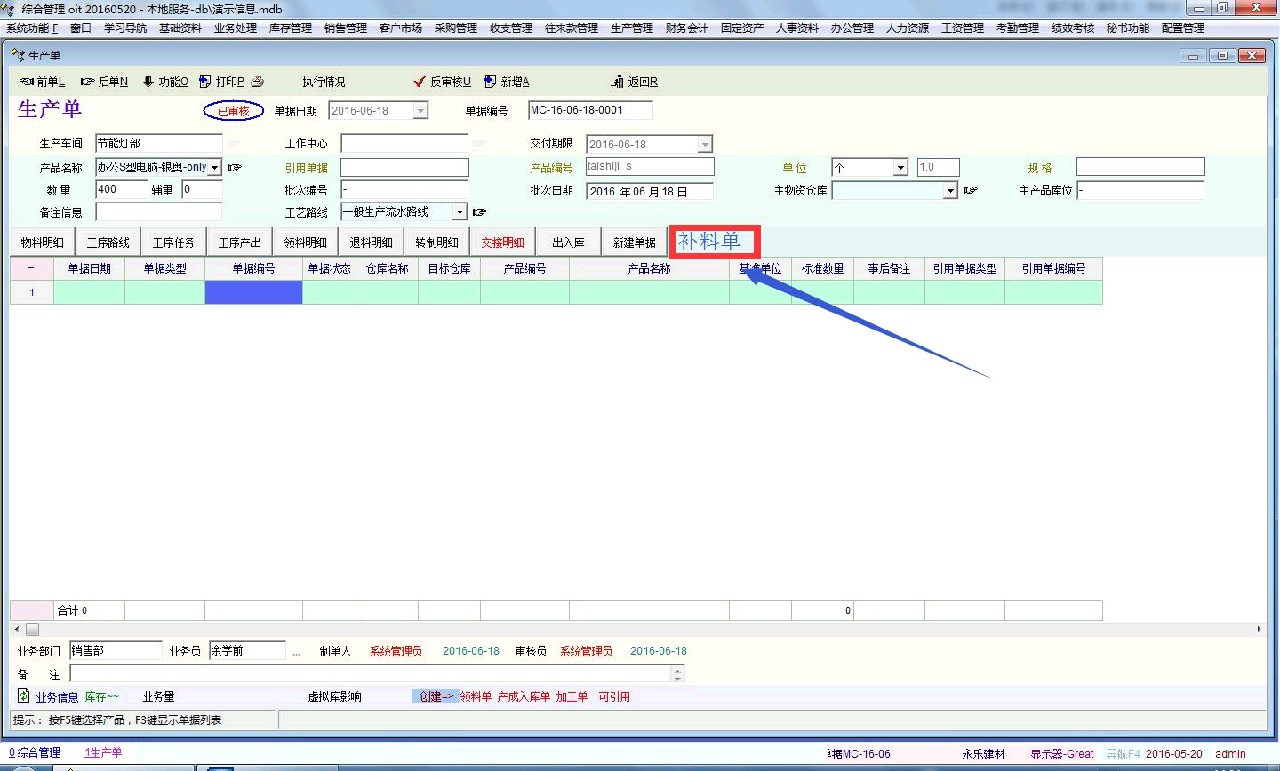Open the 功能 function arrow icon

pyautogui.click(x=148, y=81)
